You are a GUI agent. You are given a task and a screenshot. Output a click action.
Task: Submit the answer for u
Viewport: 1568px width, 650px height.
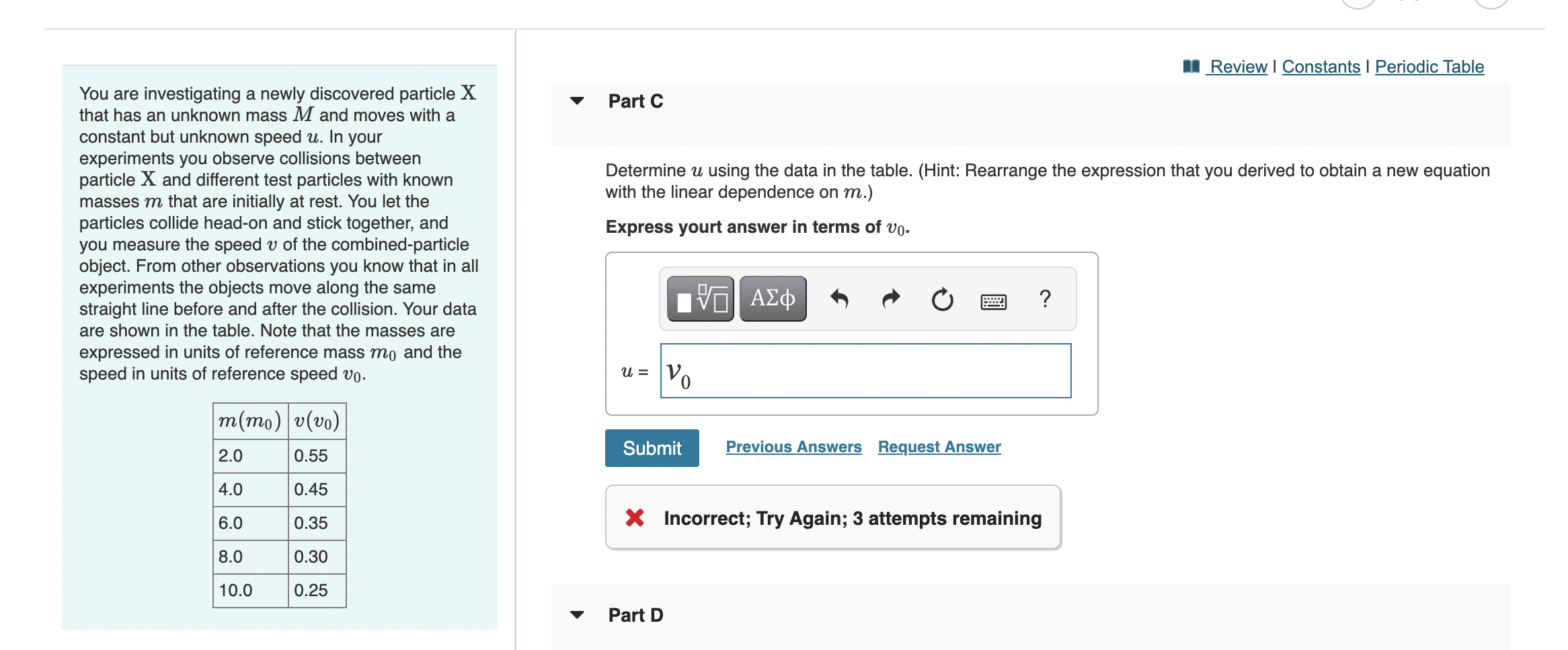[652, 448]
